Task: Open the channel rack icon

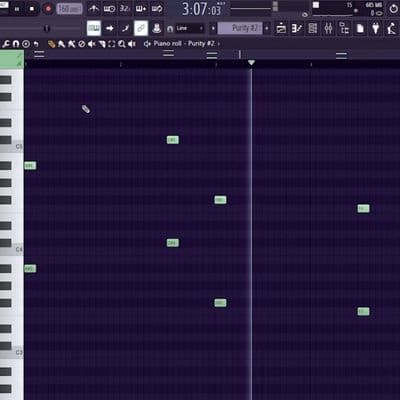Action: coord(313,28)
